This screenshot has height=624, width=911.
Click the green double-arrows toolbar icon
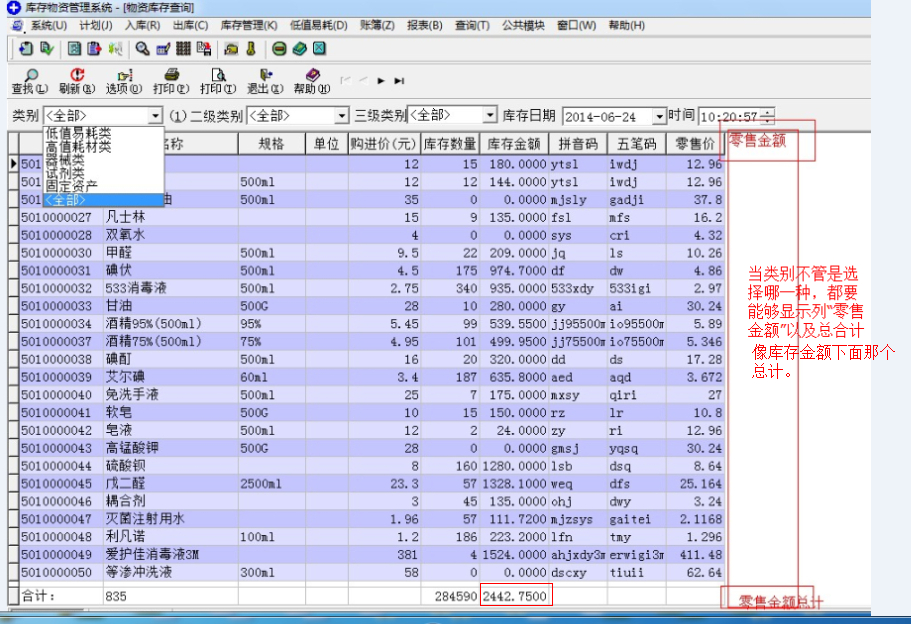pos(116,49)
